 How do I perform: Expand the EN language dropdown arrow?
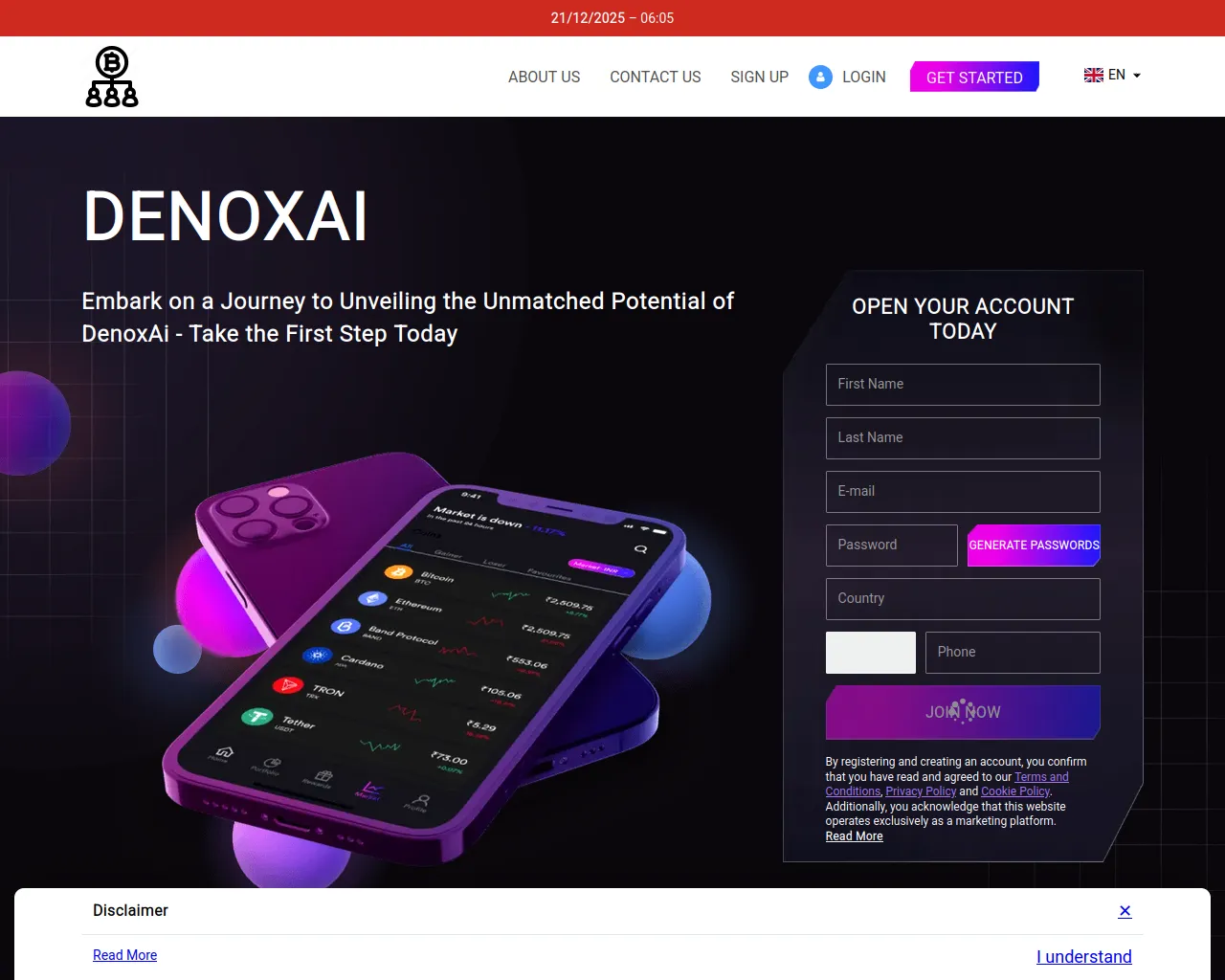(1137, 76)
